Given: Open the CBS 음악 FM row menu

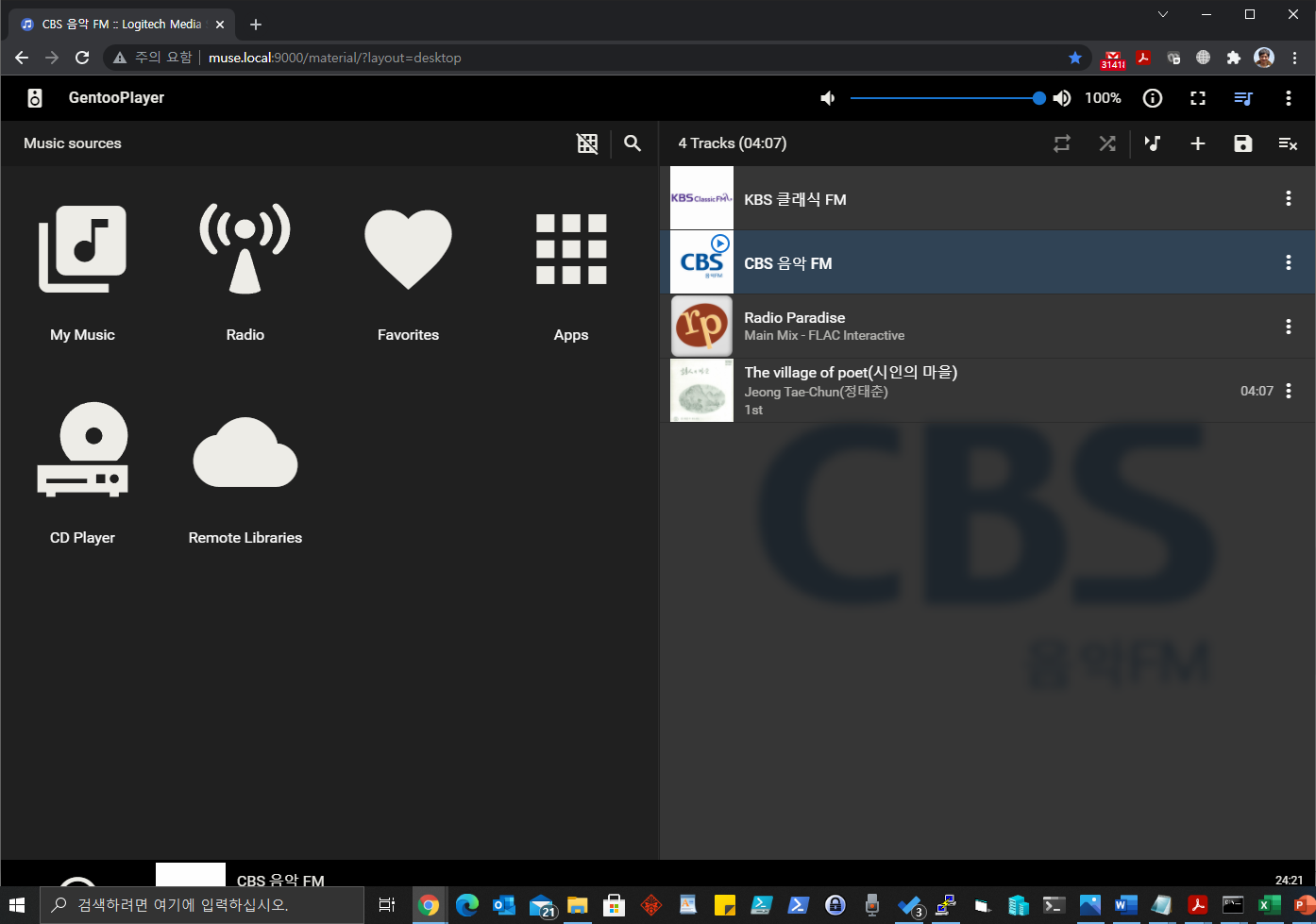Looking at the screenshot, I should click(x=1289, y=262).
